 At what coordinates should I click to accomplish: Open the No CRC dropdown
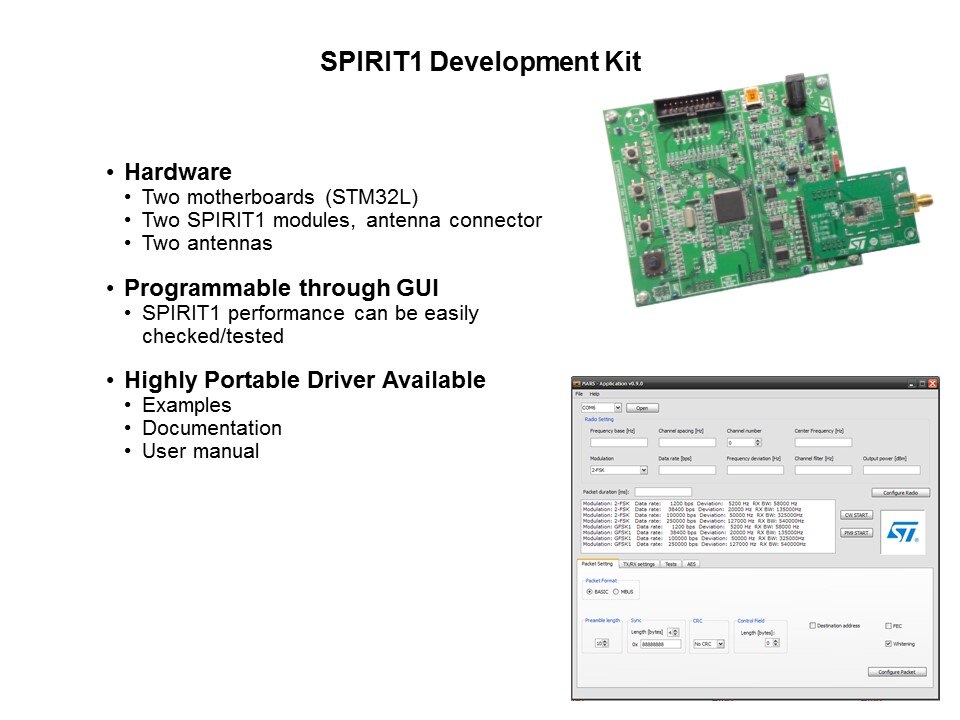tap(720, 644)
